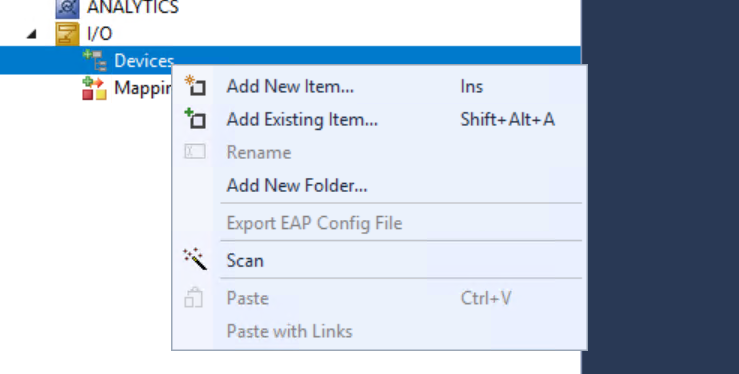Screen dimensions: 739x374
Task: Click the Paste with Links entry
Action: (x=289, y=331)
